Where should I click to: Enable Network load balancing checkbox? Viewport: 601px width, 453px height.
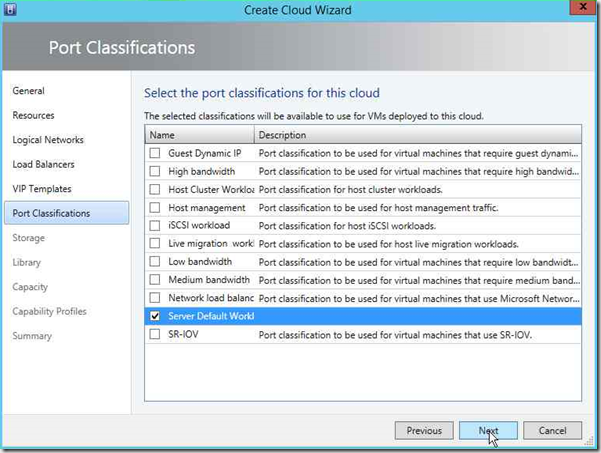pyautogui.click(x=155, y=298)
